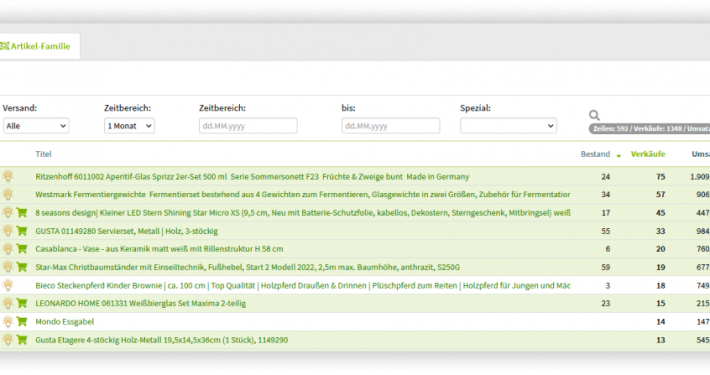Click lightbulb icon beside Bieco Steckenpferd
Image resolution: width=710 pixels, height=375 pixels.
click(x=8, y=285)
